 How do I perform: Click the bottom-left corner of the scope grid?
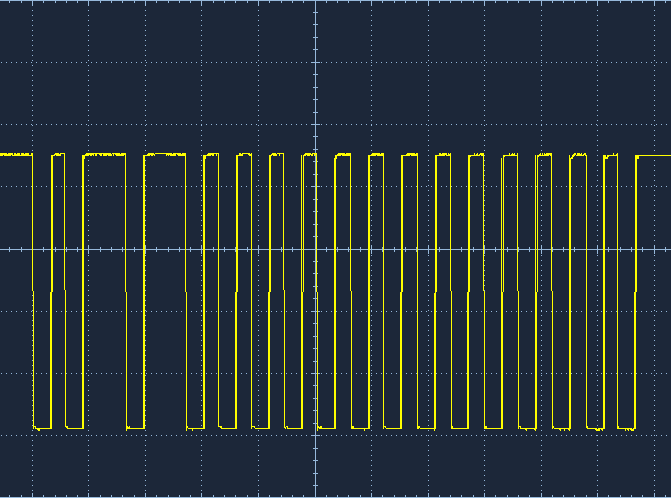(x=2, y=495)
